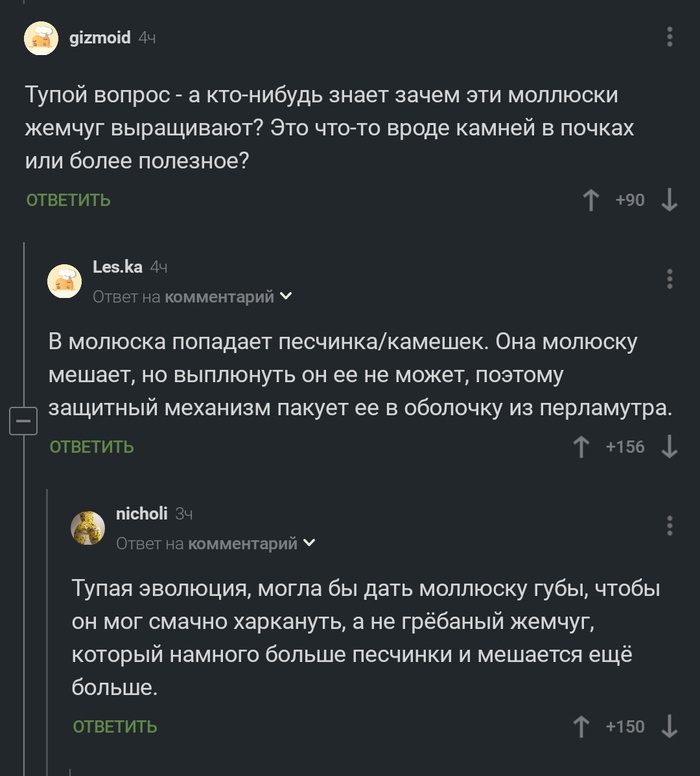Reply to Les.ka's comment

(x=92, y=447)
